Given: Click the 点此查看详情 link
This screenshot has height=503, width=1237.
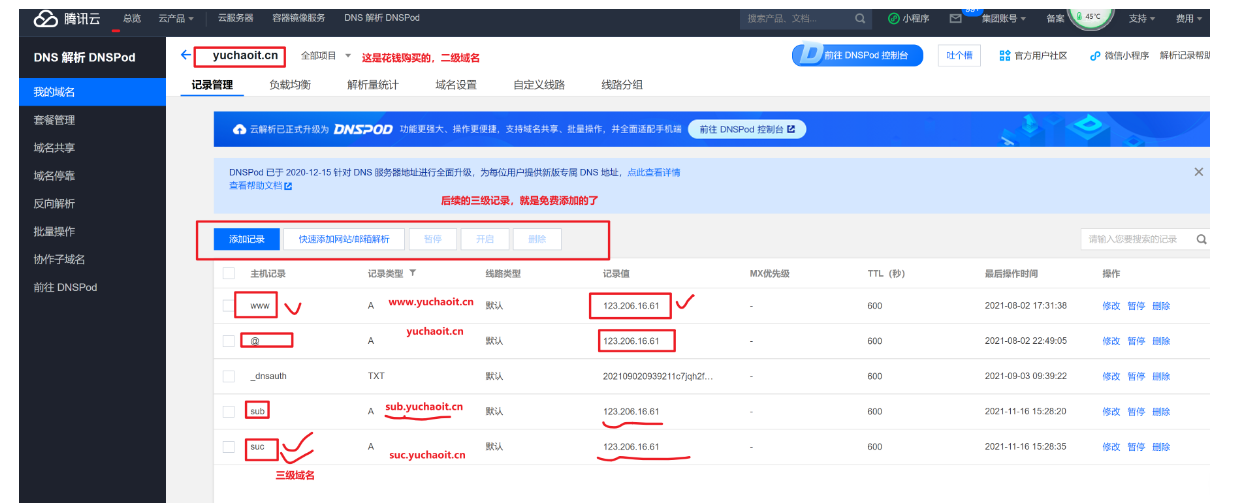Looking at the screenshot, I should (x=653, y=172).
